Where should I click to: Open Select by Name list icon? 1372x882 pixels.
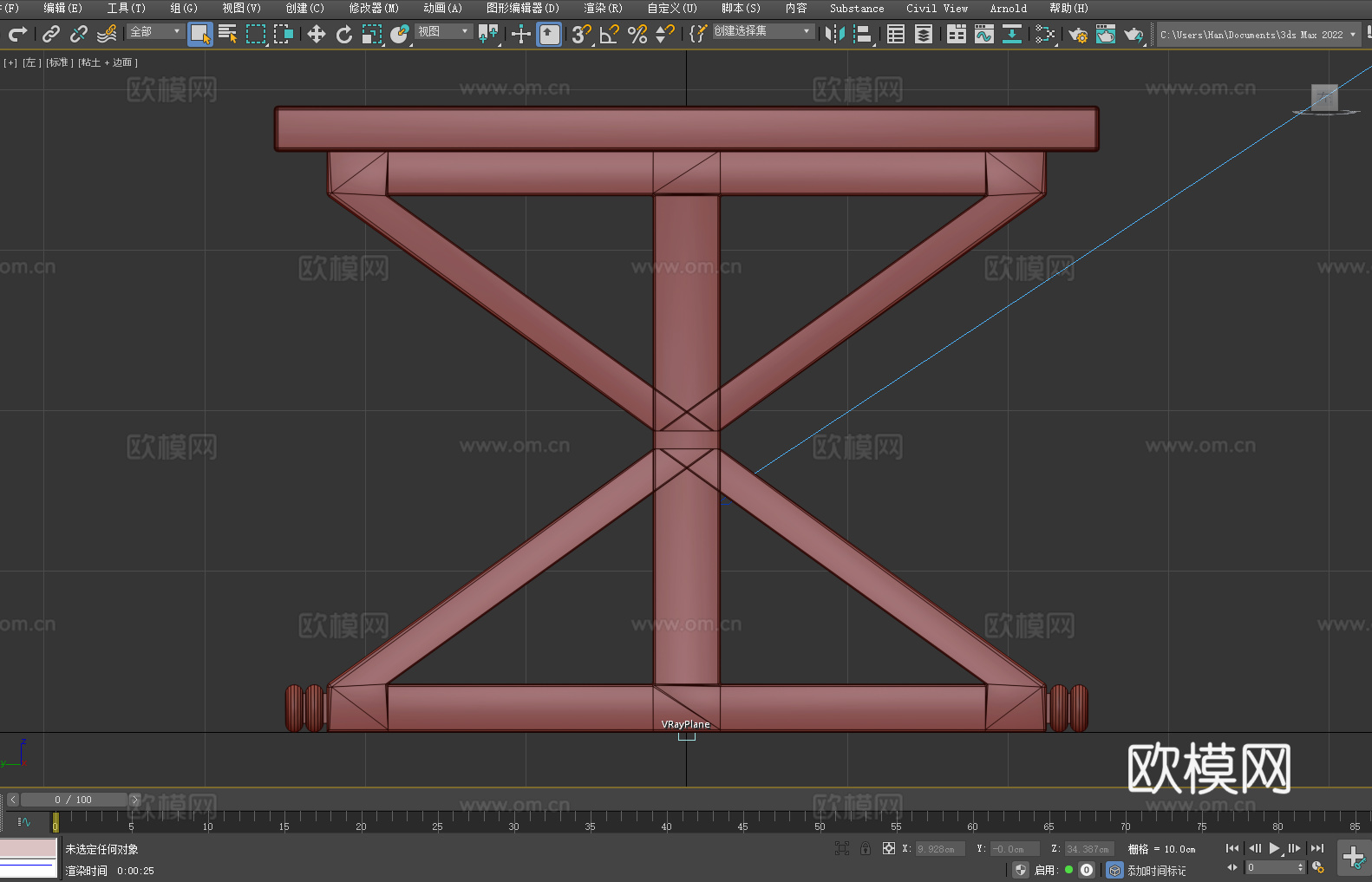click(228, 34)
